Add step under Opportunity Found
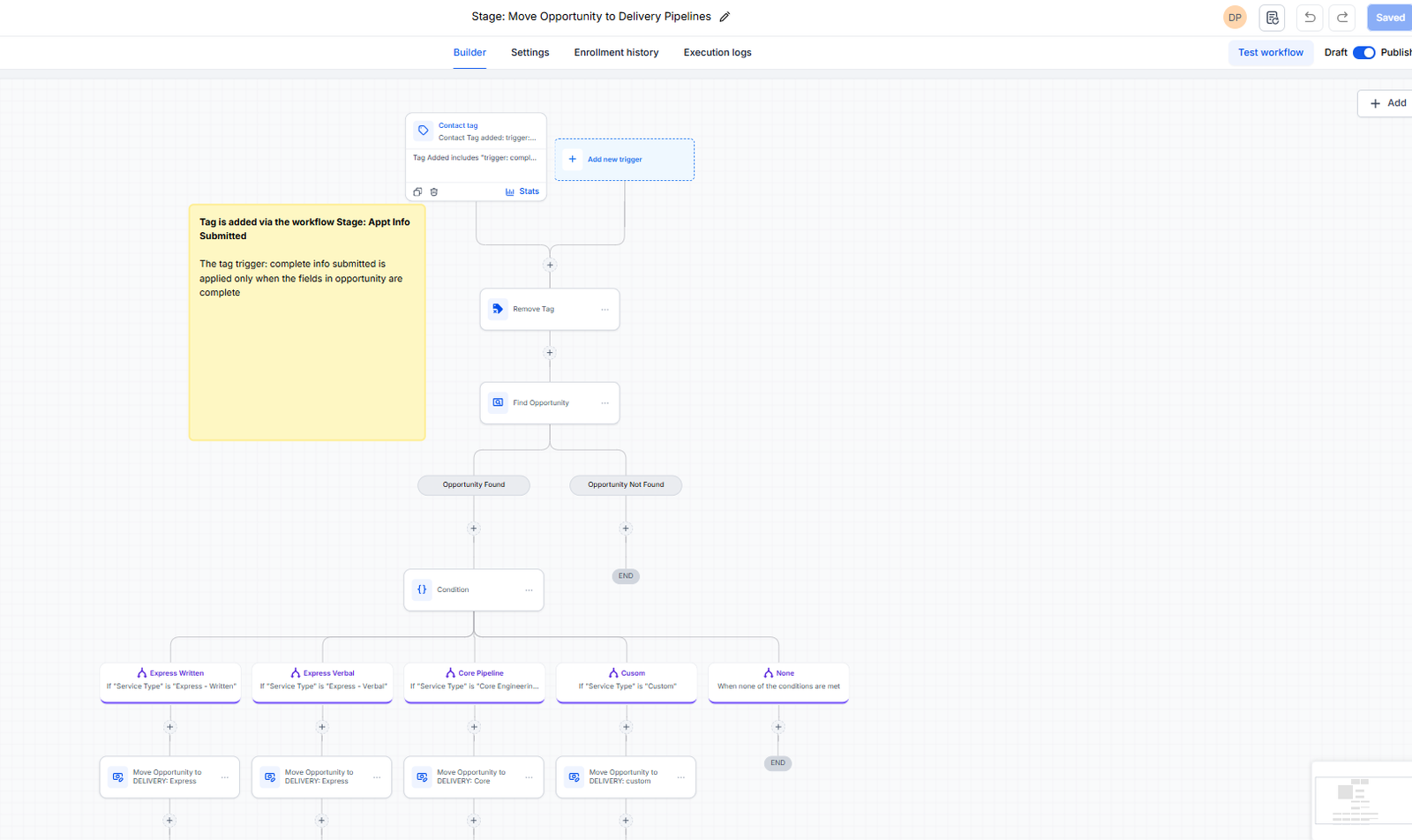The height and width of the screenshot is (840, 1412). (474, 529)
